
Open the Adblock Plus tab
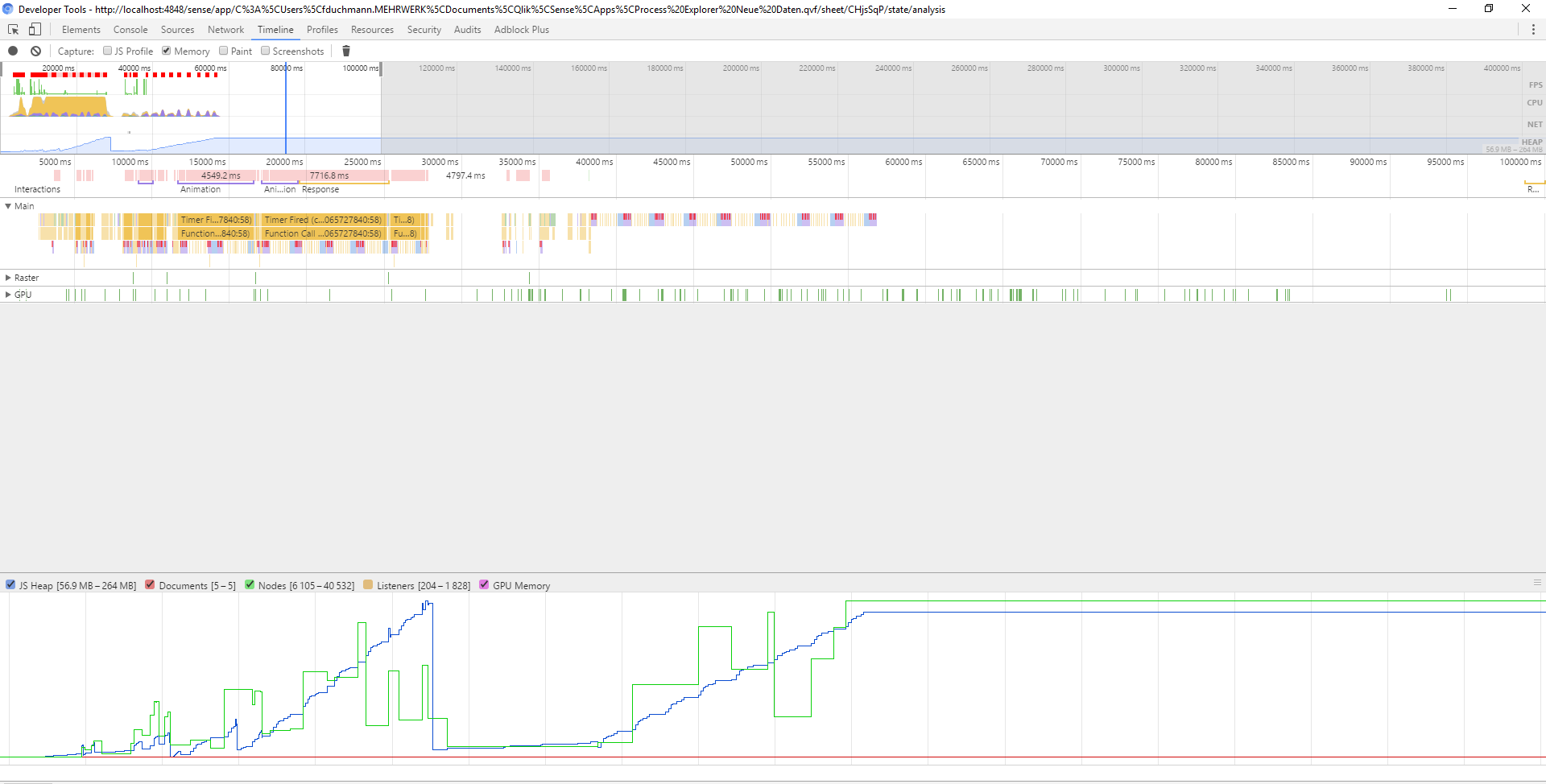point(522,30)
